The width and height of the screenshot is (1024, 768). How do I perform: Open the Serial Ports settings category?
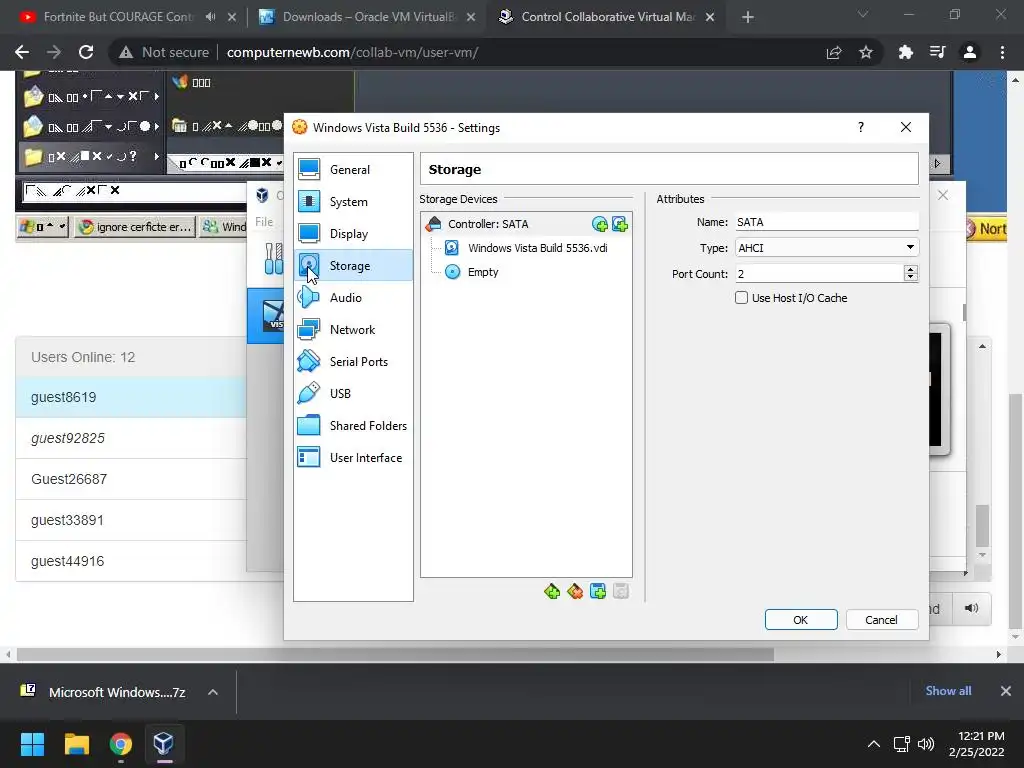tap(353, 362)
